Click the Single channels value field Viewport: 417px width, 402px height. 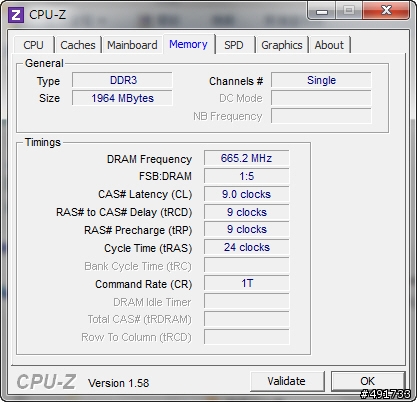[321, 80]
